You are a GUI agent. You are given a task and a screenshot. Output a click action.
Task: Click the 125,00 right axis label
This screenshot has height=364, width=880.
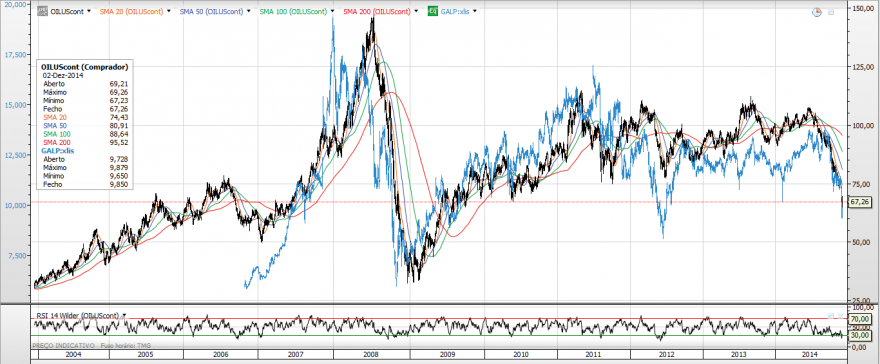point(863,67)
